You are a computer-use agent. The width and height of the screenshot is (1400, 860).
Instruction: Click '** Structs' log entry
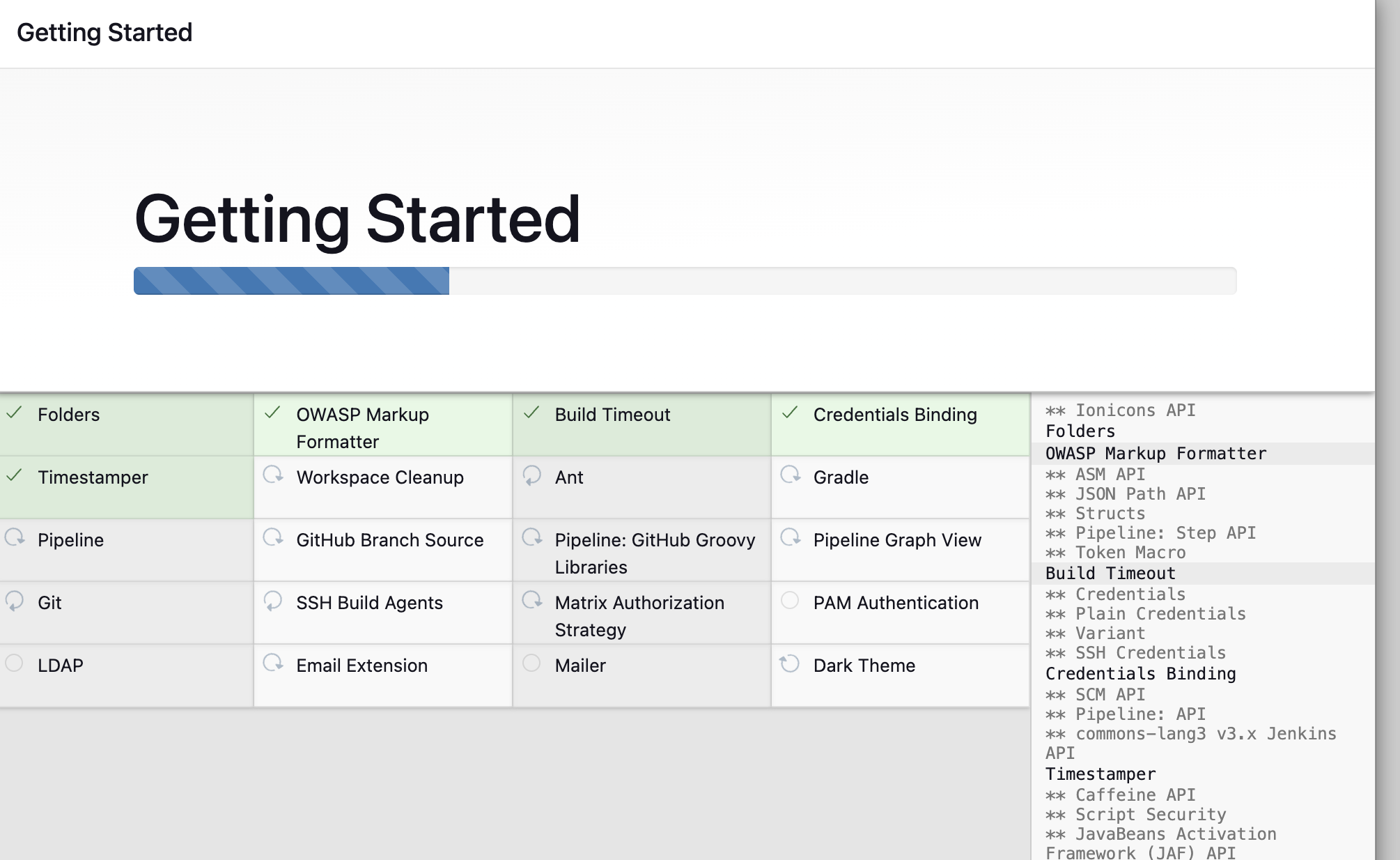point(1095,514)
